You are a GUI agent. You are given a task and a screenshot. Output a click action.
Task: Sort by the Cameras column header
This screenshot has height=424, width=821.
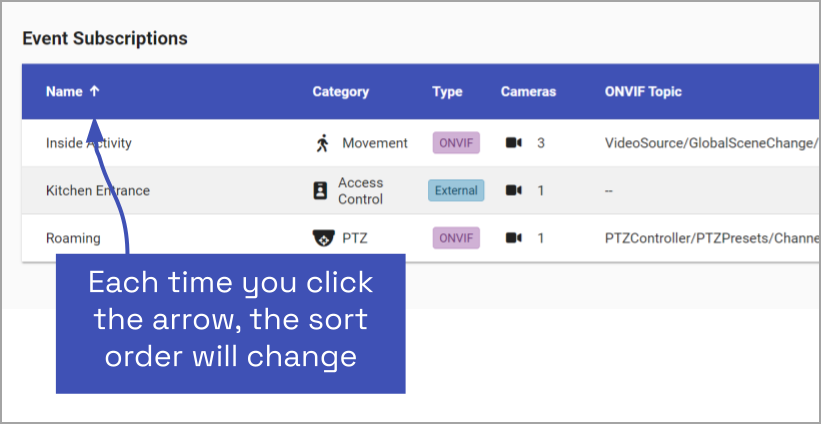point(528,91)
